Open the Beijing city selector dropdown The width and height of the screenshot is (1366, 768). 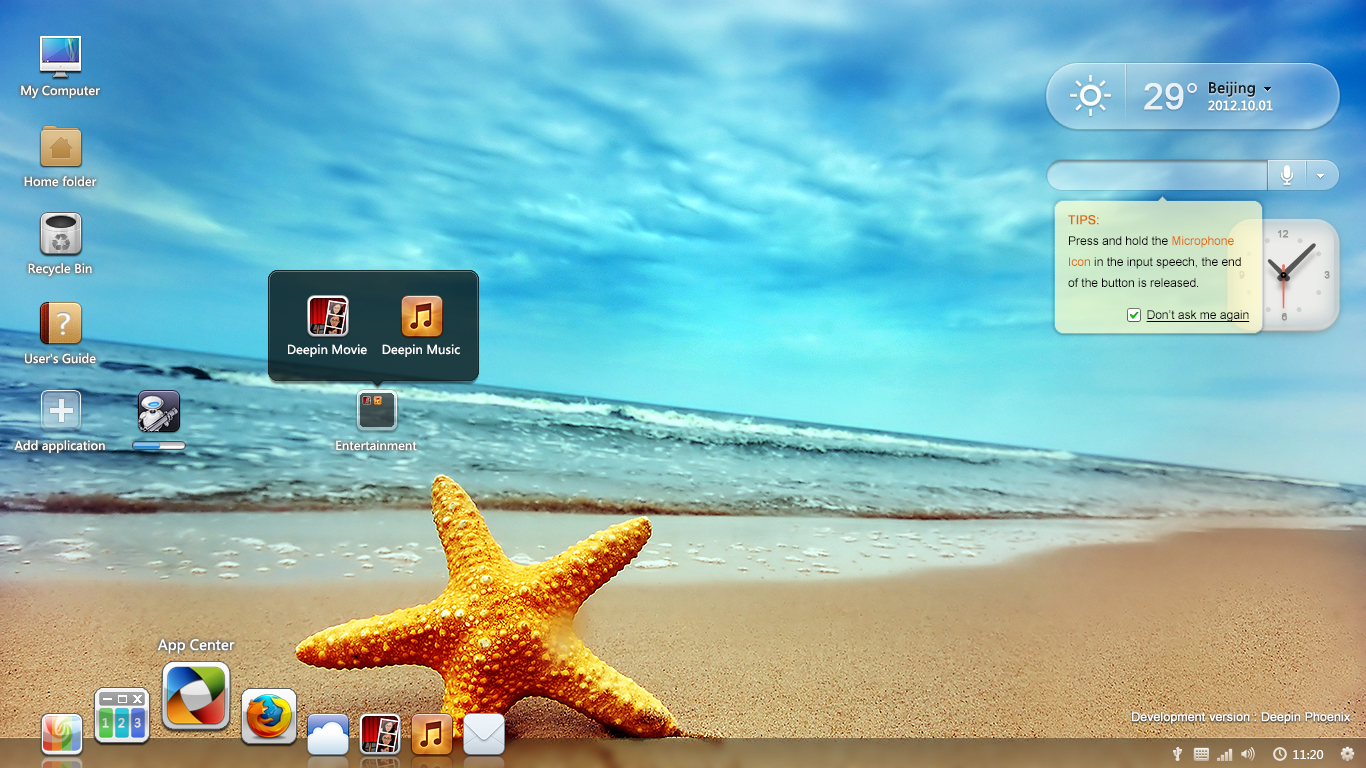tap(1264, 88)
